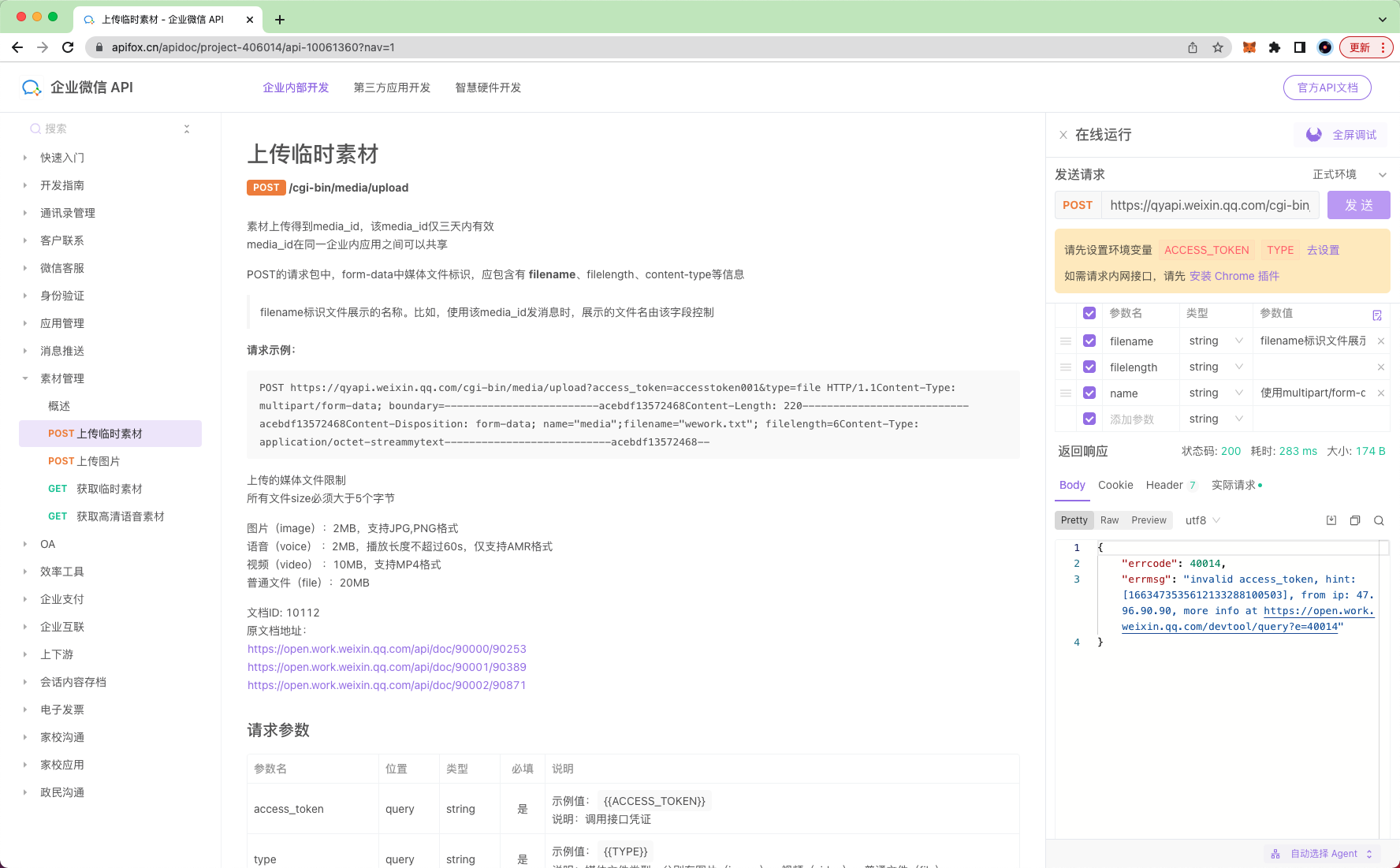Image resolution: width=1400 pixels, height=868 pixels.
Task: Open POST 上传图片 in sidebar
Action: [110, 461]
